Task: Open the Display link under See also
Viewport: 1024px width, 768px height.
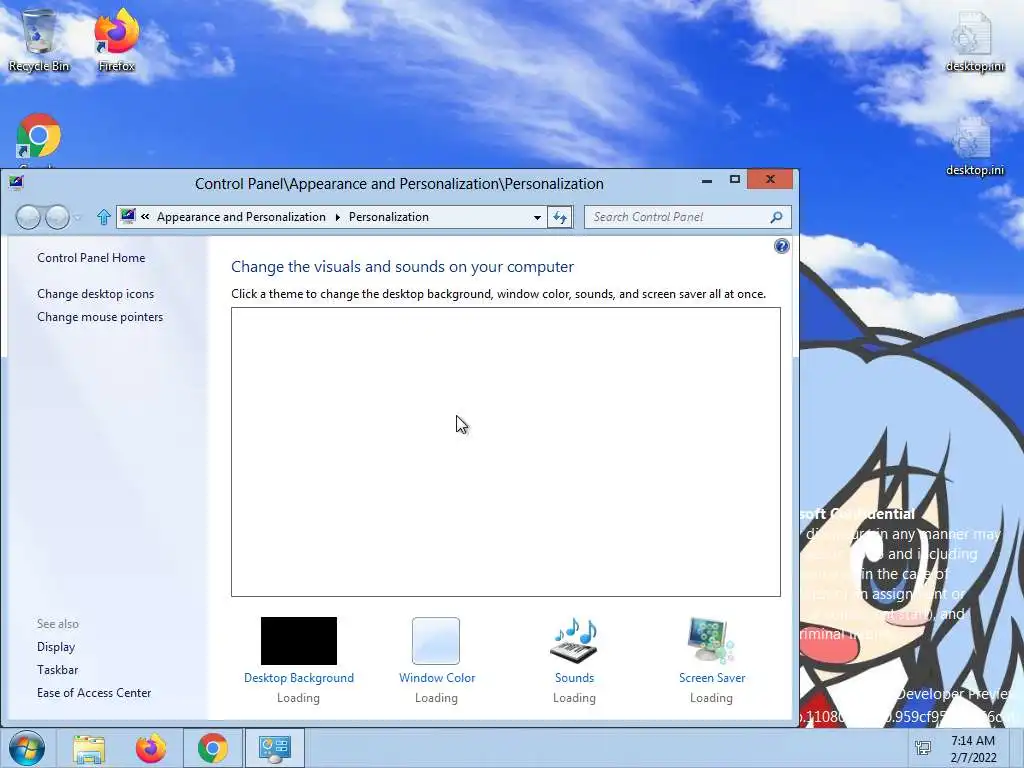Action: [56, 647]
